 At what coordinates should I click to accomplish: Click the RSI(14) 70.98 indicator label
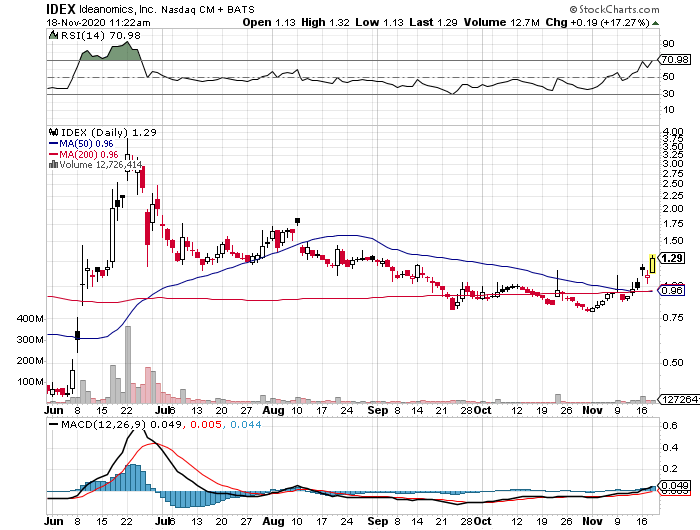(100, 35)
